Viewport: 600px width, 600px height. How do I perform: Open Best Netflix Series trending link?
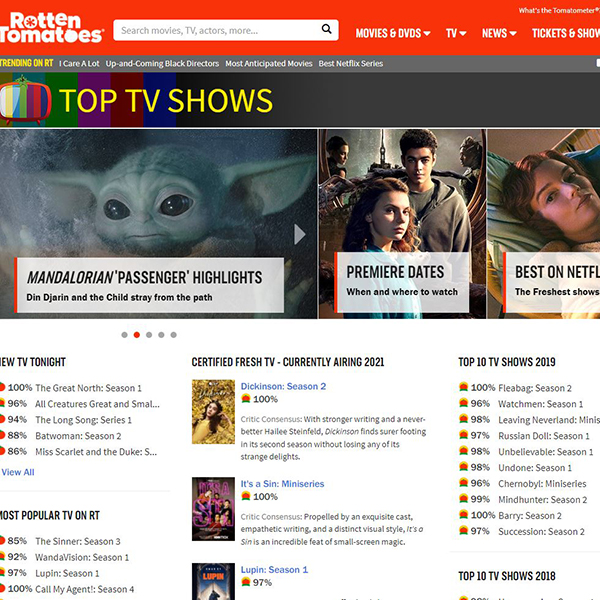pos(351,64)
